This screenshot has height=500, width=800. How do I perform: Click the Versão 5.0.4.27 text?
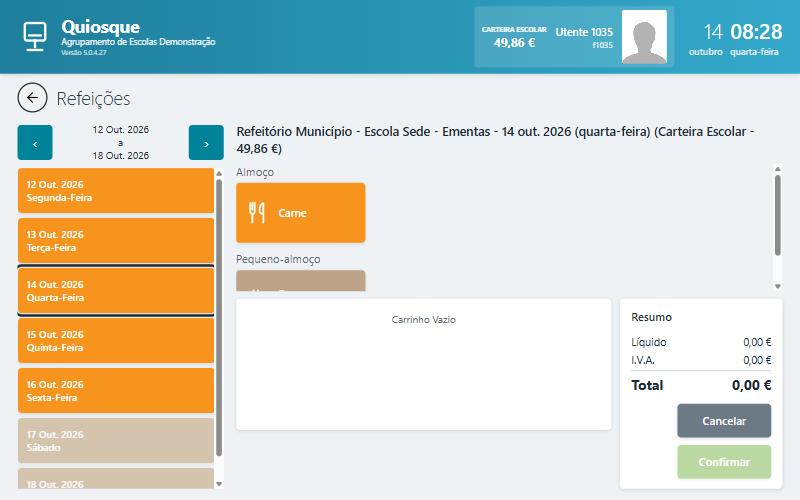pyautogui.click(x=84, y=52)
